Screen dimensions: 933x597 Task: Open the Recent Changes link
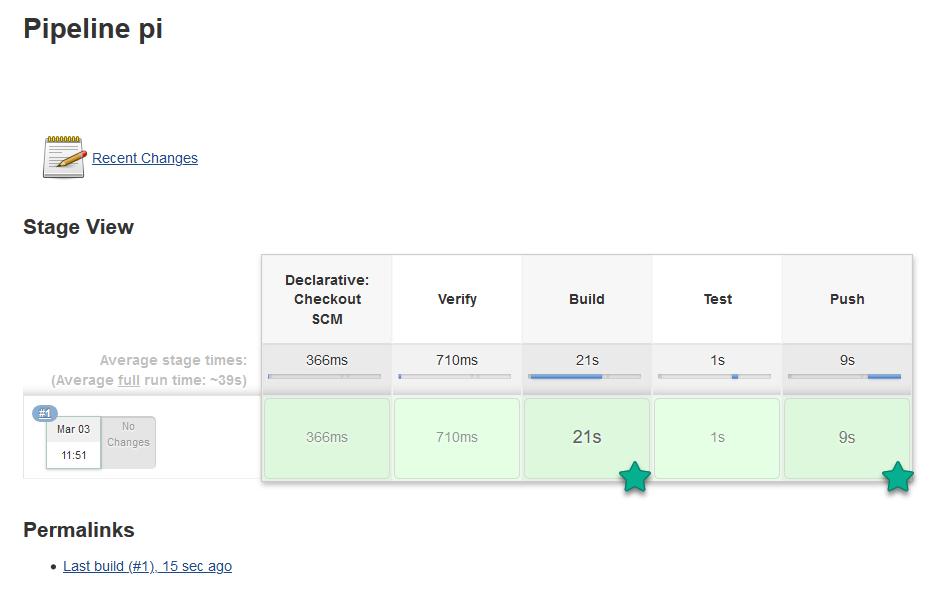click(145, 158)
